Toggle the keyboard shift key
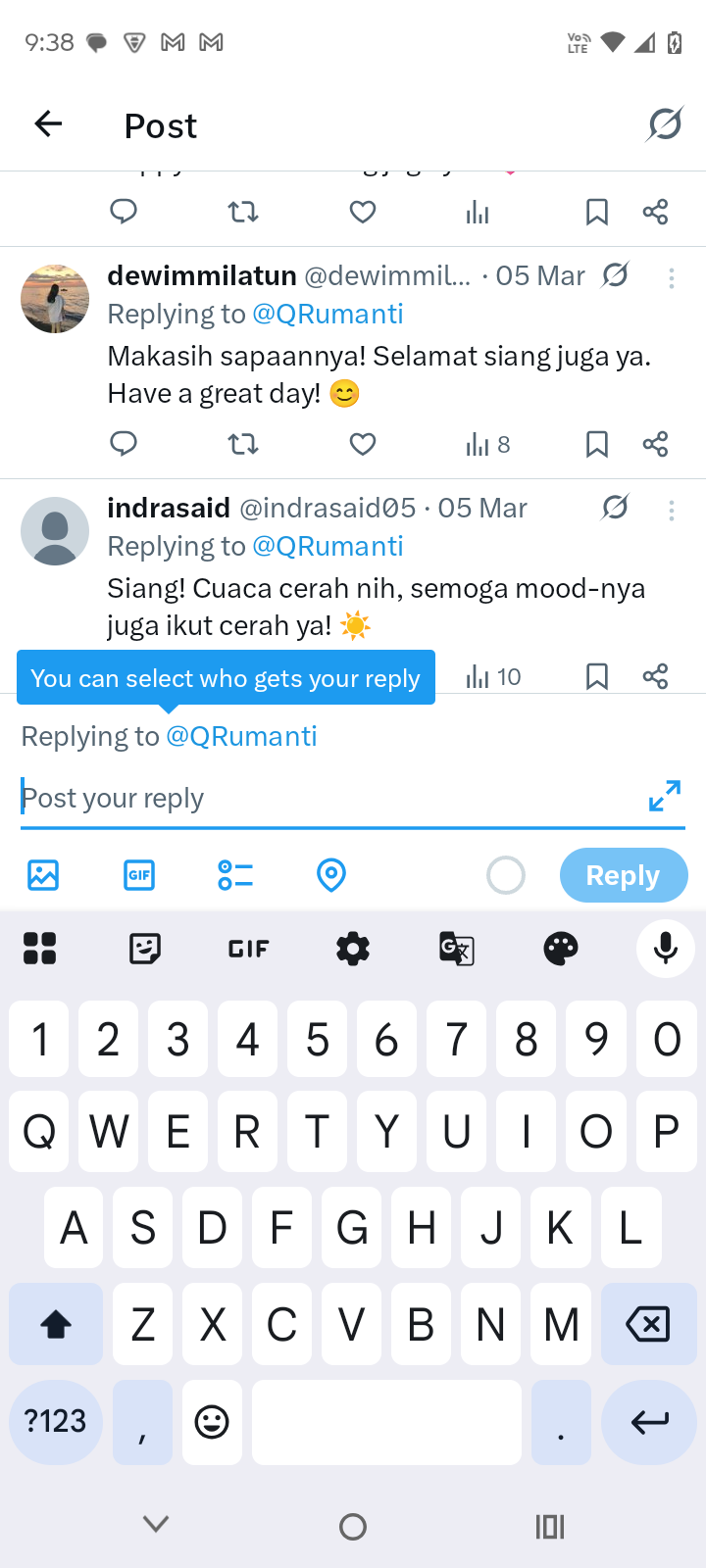706x1568 pixels. pyautogui.click(x=56, y=1325)
